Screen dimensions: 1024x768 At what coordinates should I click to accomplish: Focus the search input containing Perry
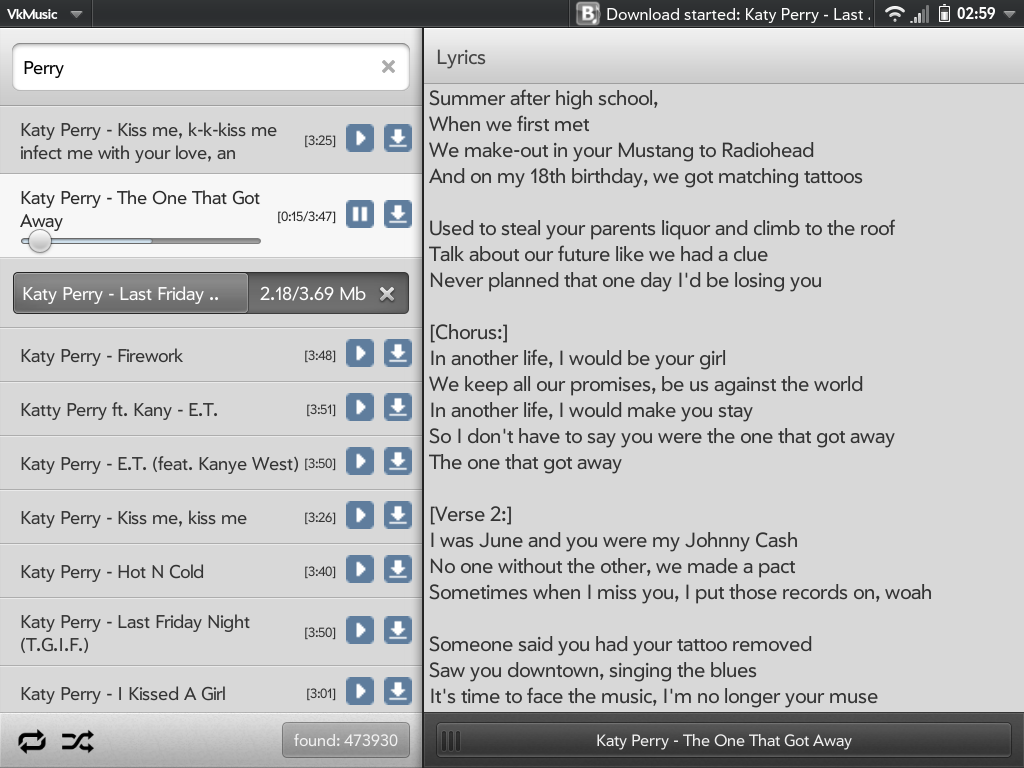[x=195, y=67]
